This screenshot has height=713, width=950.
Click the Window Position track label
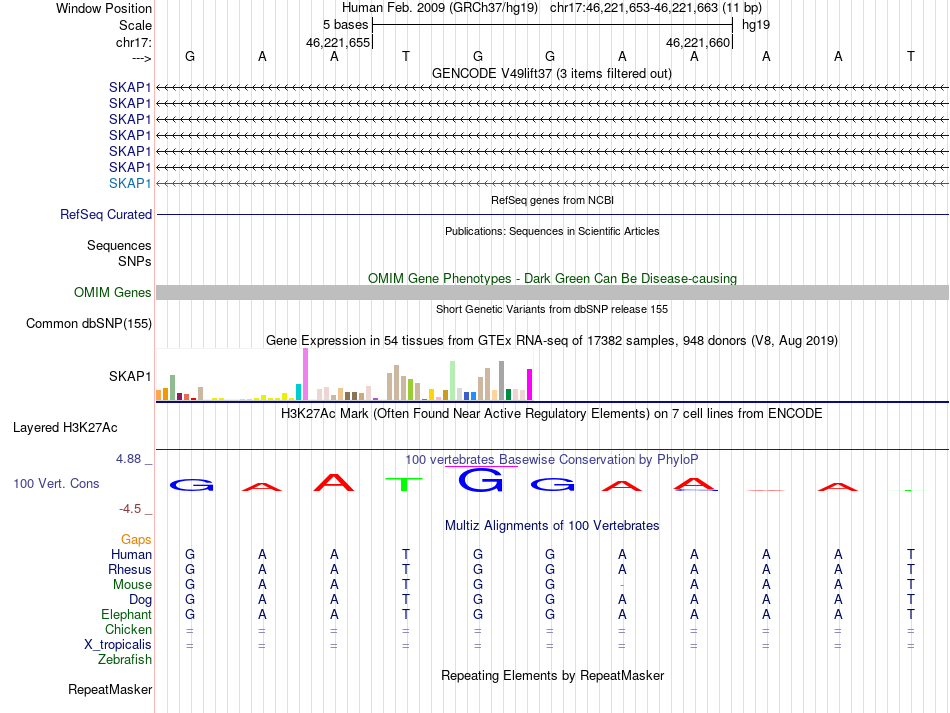(x=104, y=8)
